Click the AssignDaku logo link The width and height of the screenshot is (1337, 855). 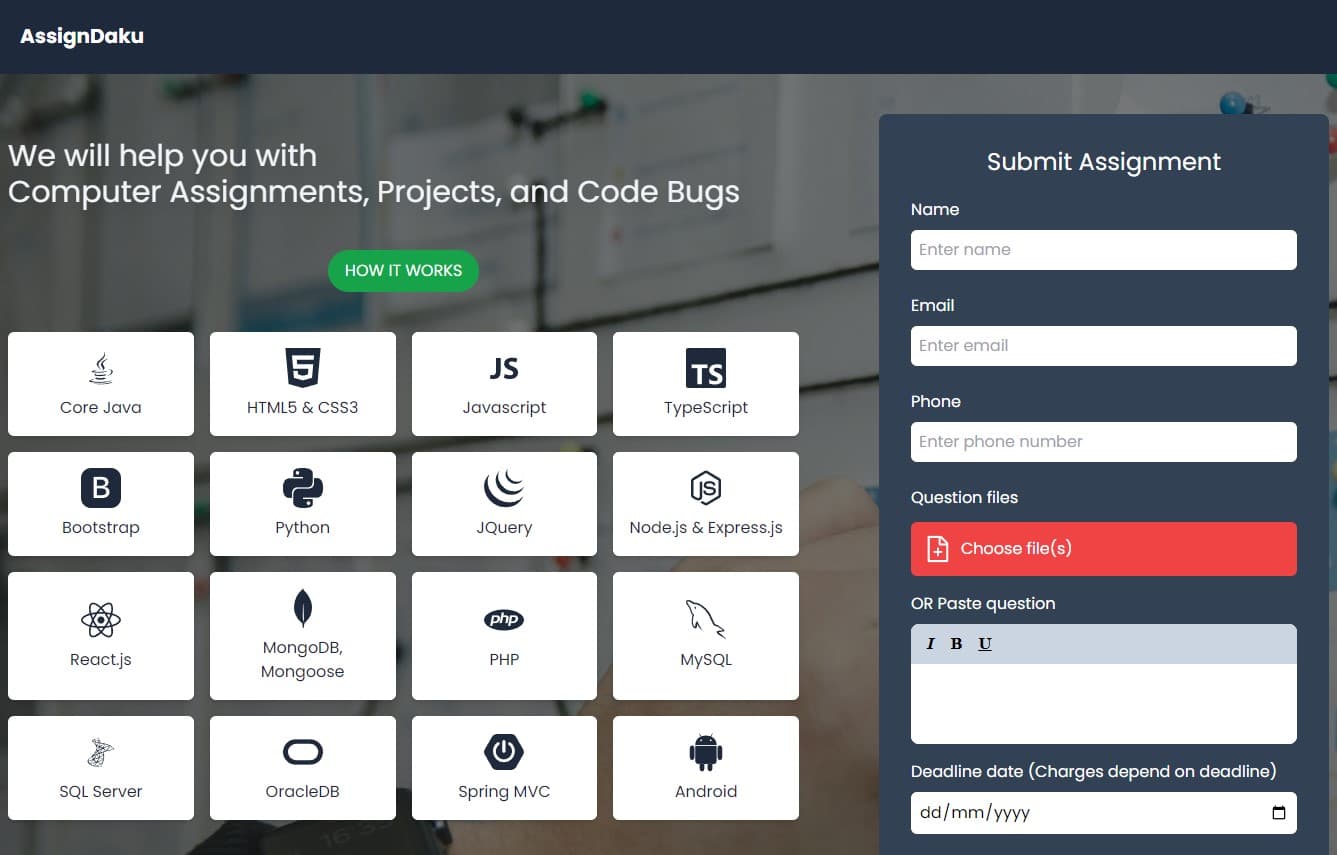coord(82,36)
